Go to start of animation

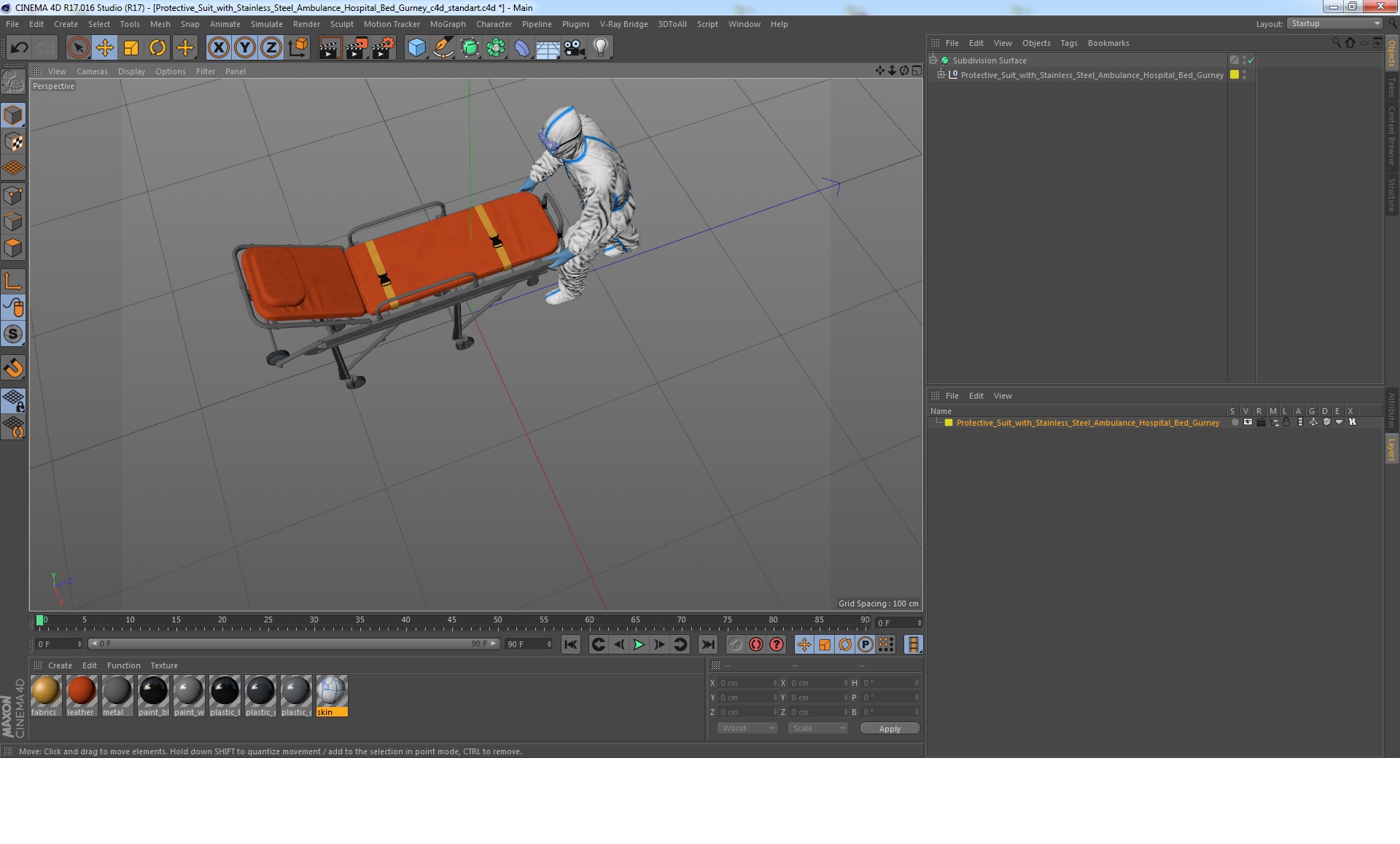pos(571,644)
